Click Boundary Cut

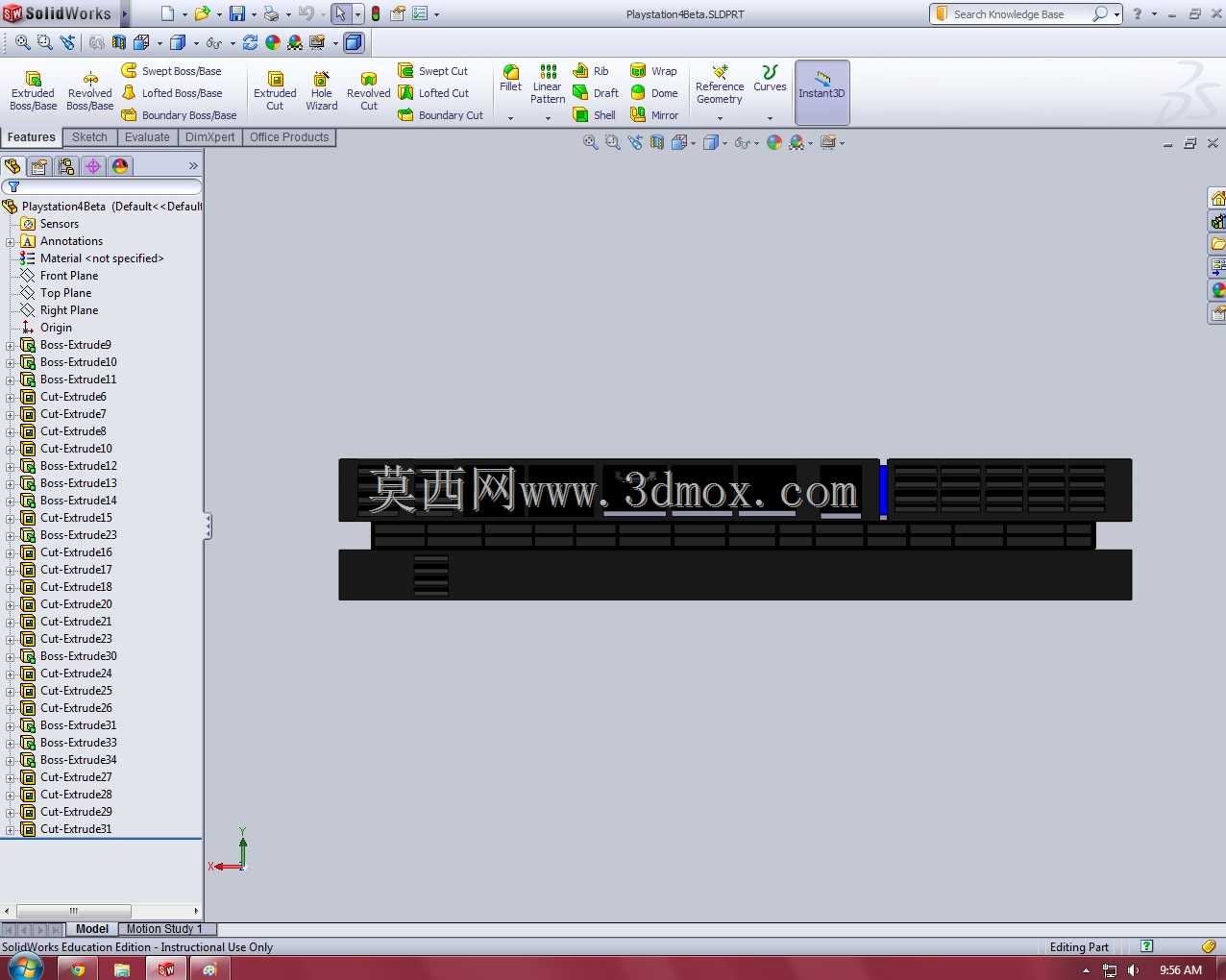pyautogui.click(x=440, y=115)
